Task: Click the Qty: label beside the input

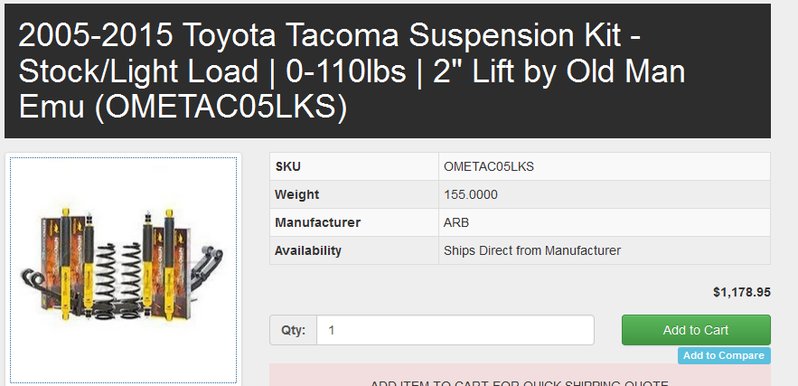Action: [x=293, y=330]
